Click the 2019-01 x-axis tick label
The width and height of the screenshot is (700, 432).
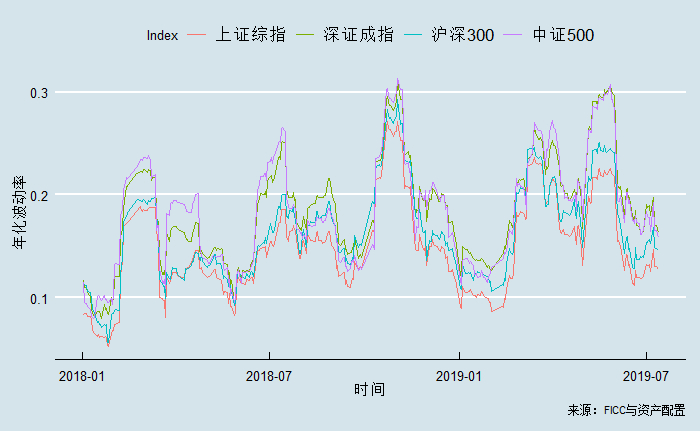[x=459, y=376]
